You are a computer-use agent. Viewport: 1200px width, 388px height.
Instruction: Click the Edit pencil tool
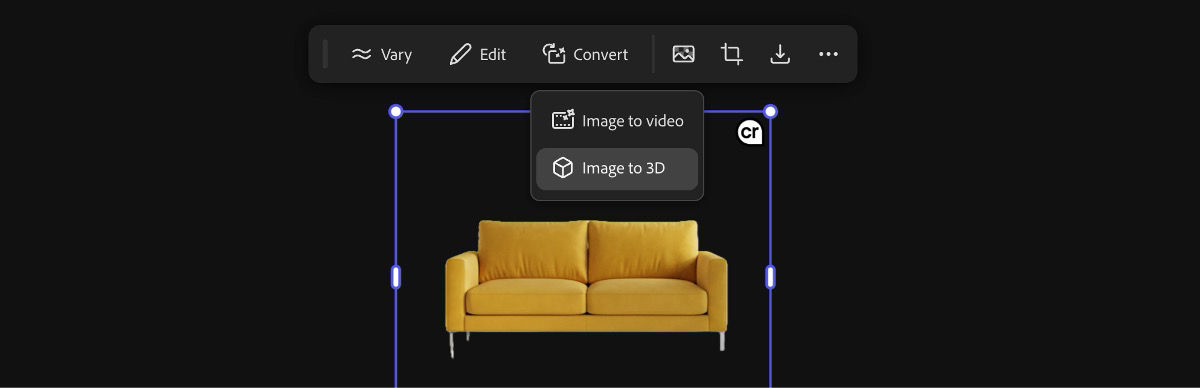(x=477, y=54)
